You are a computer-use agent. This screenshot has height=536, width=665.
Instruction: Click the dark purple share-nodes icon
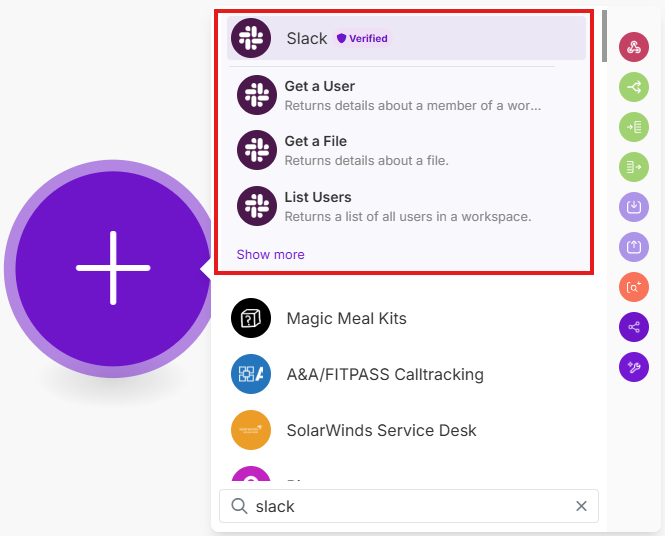click(x=634, y=327)
